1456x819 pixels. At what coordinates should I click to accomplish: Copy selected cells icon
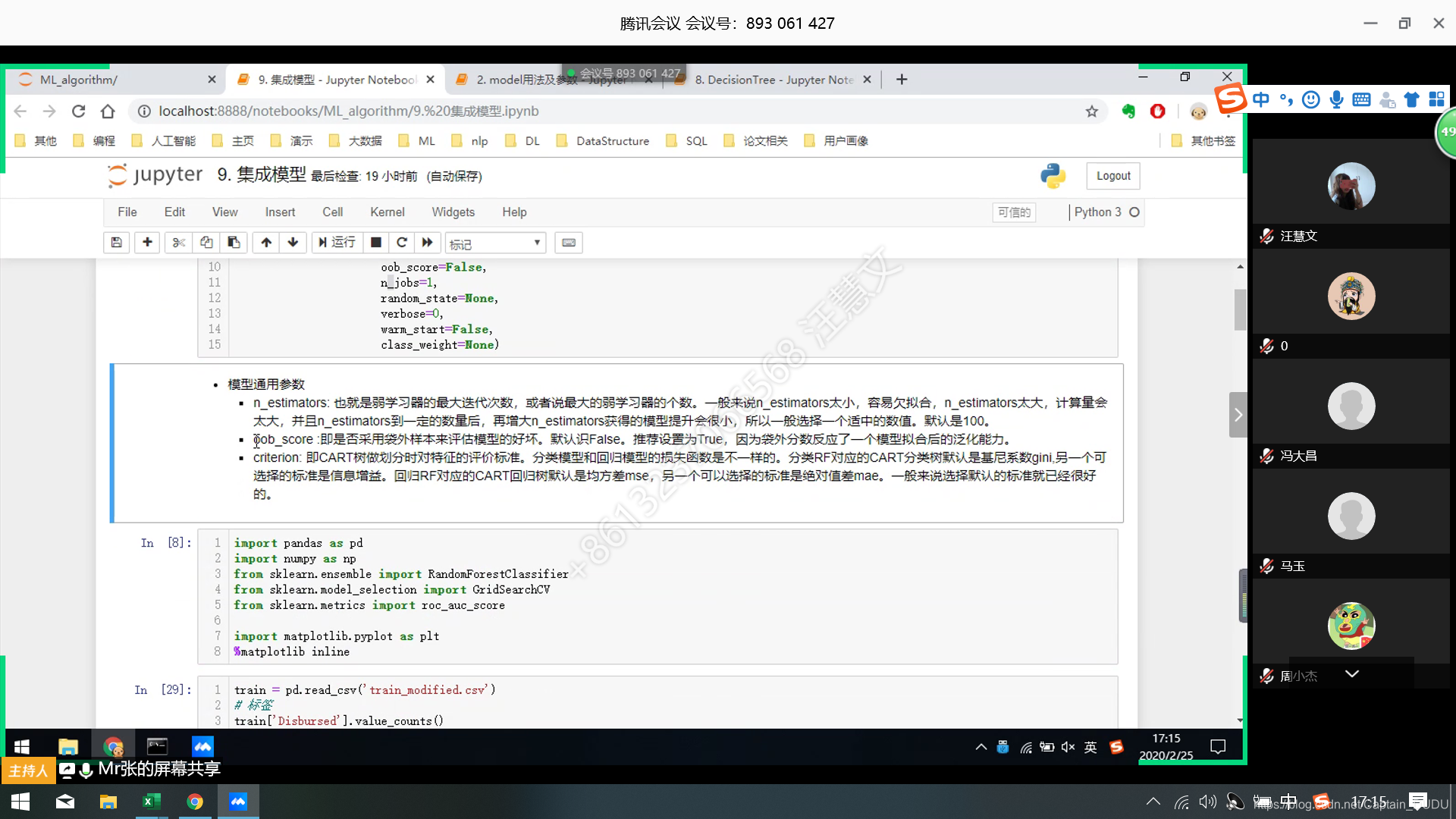click(206, 243)
